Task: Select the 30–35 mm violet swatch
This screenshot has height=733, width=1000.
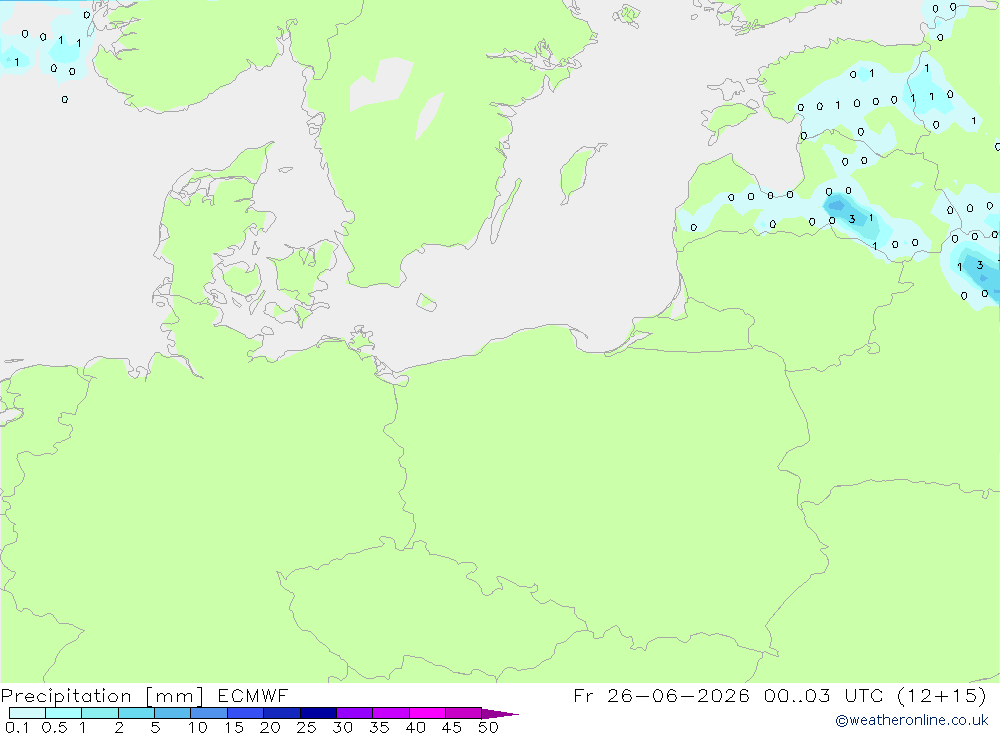Action: [355, 713]
